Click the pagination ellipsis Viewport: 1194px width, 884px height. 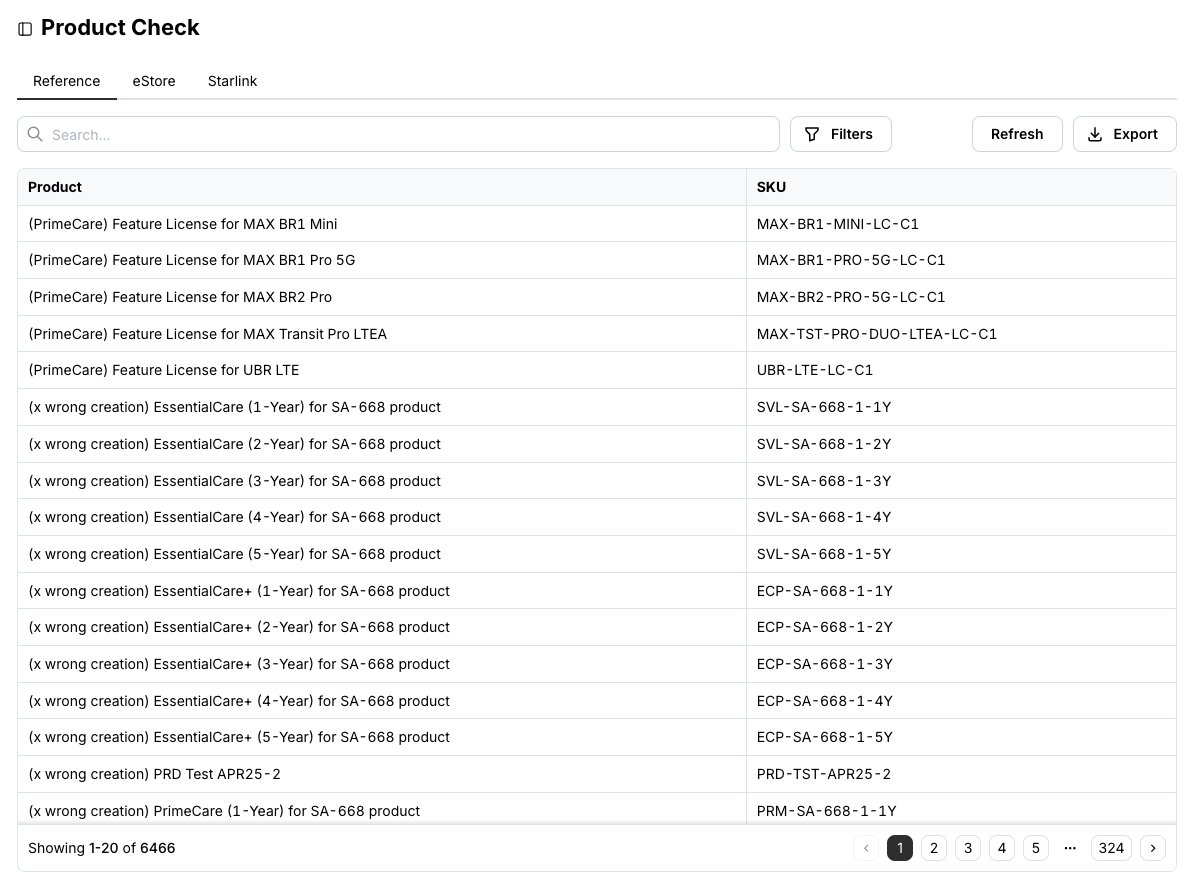tap(1070, 848)
